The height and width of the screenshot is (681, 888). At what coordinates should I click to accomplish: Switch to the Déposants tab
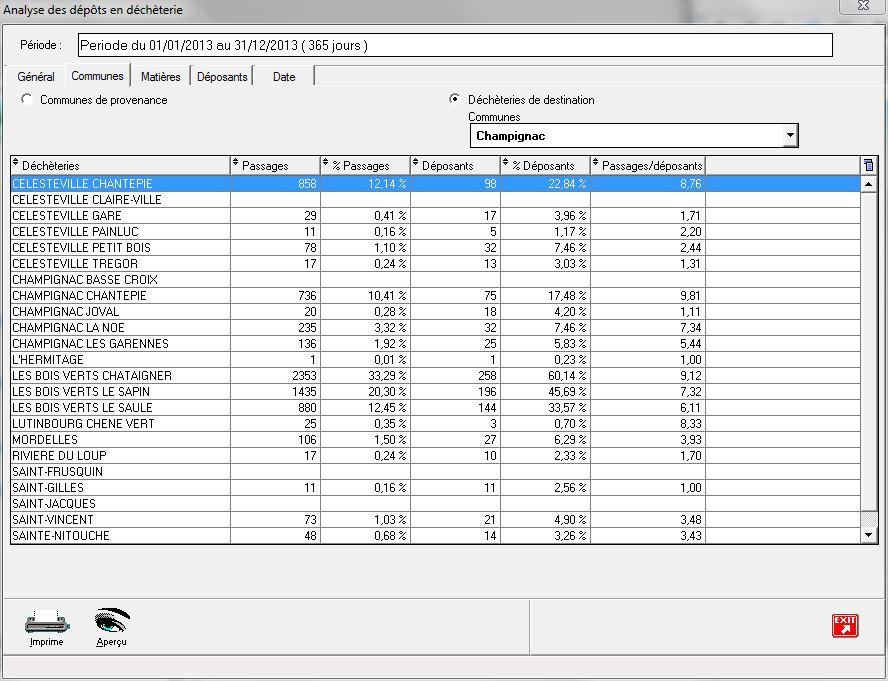click(222, 77)
